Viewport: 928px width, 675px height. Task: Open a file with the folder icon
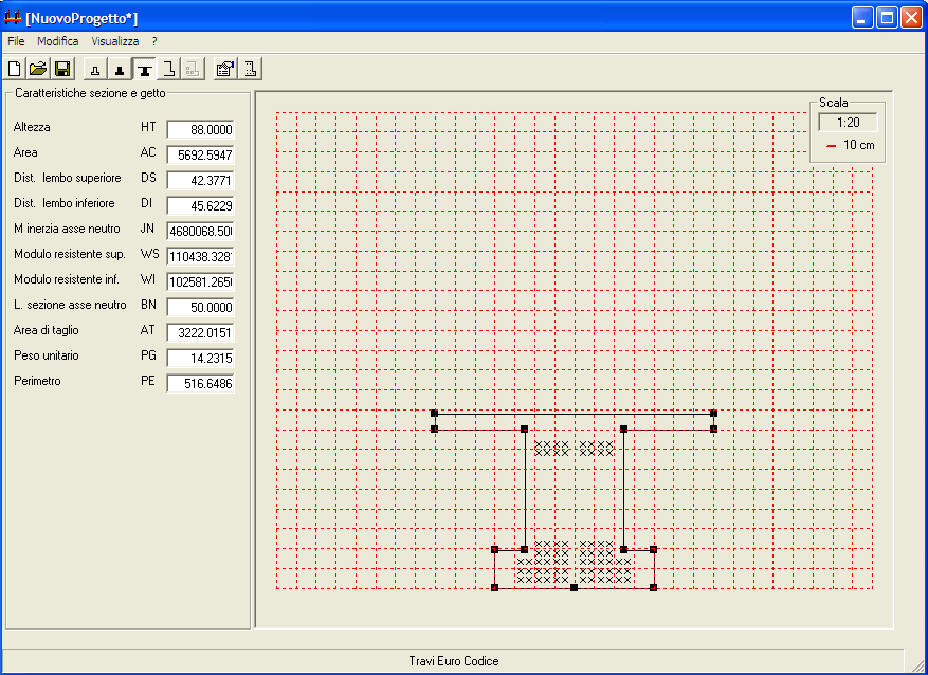(38, 69)
